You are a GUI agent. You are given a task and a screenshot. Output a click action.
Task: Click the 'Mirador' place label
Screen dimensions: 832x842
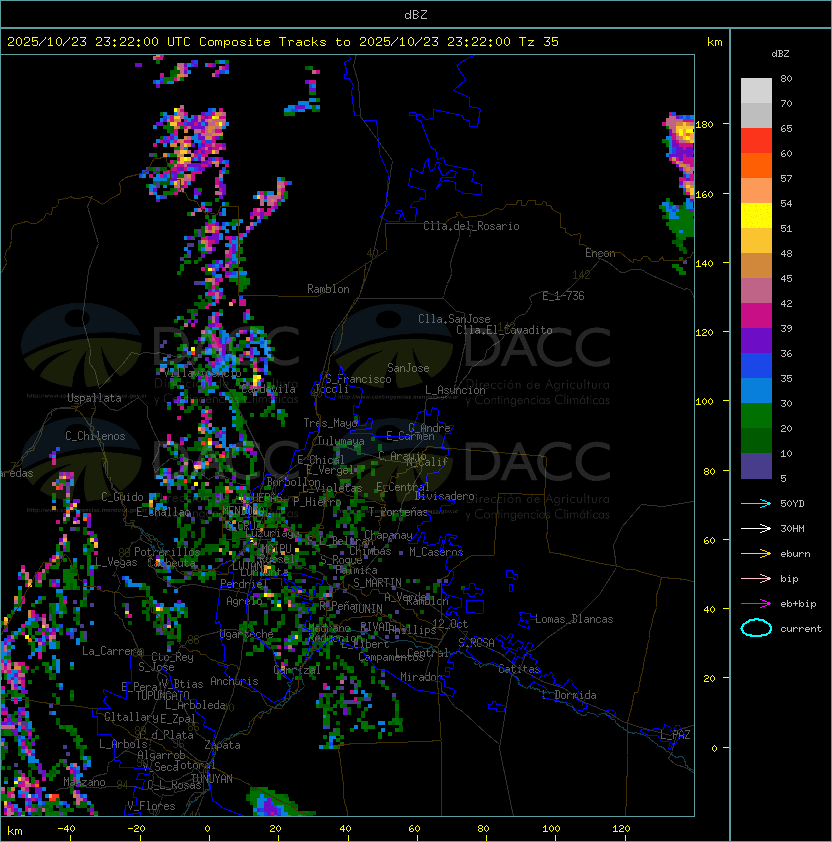tap(421, 677)
